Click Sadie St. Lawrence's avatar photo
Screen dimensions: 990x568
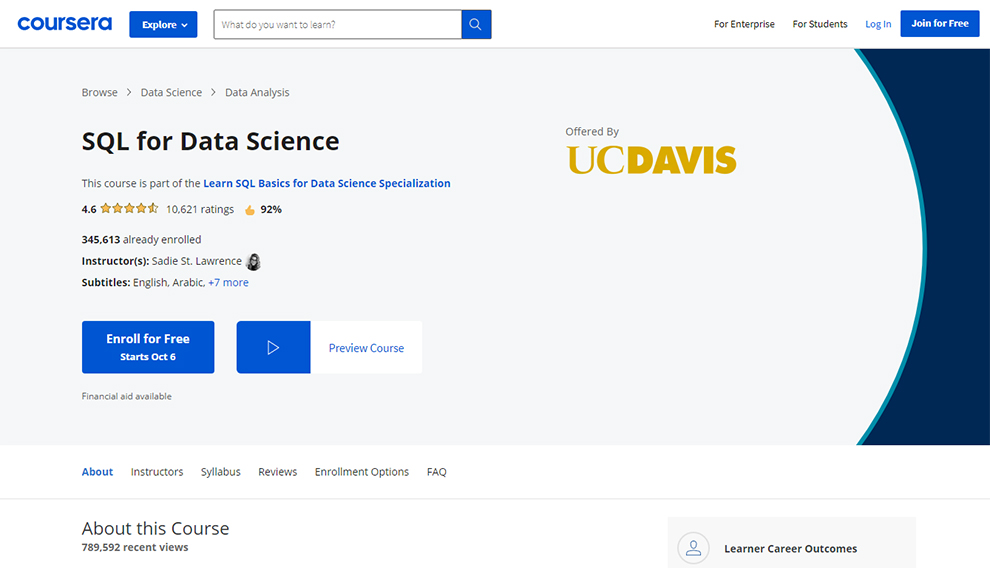pyautogui.click(x=254, y=262)
